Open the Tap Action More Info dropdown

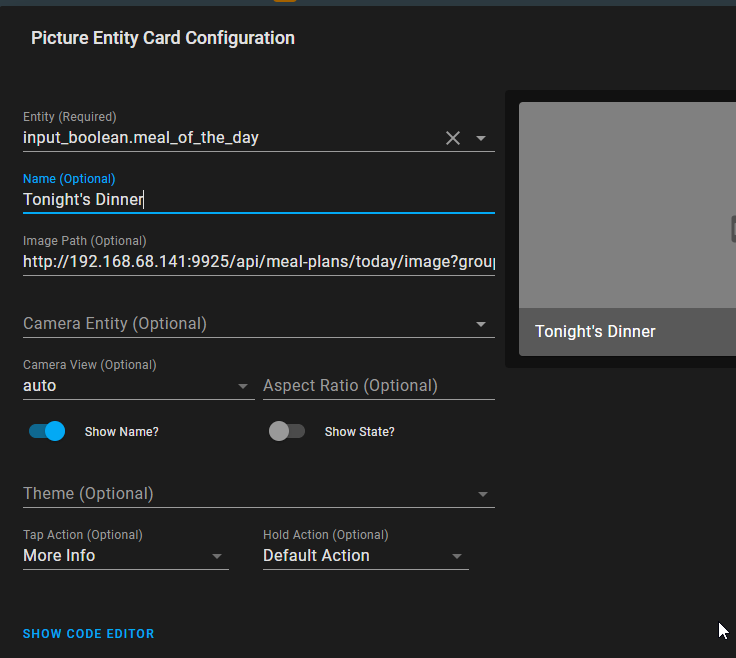click(126, 555)
